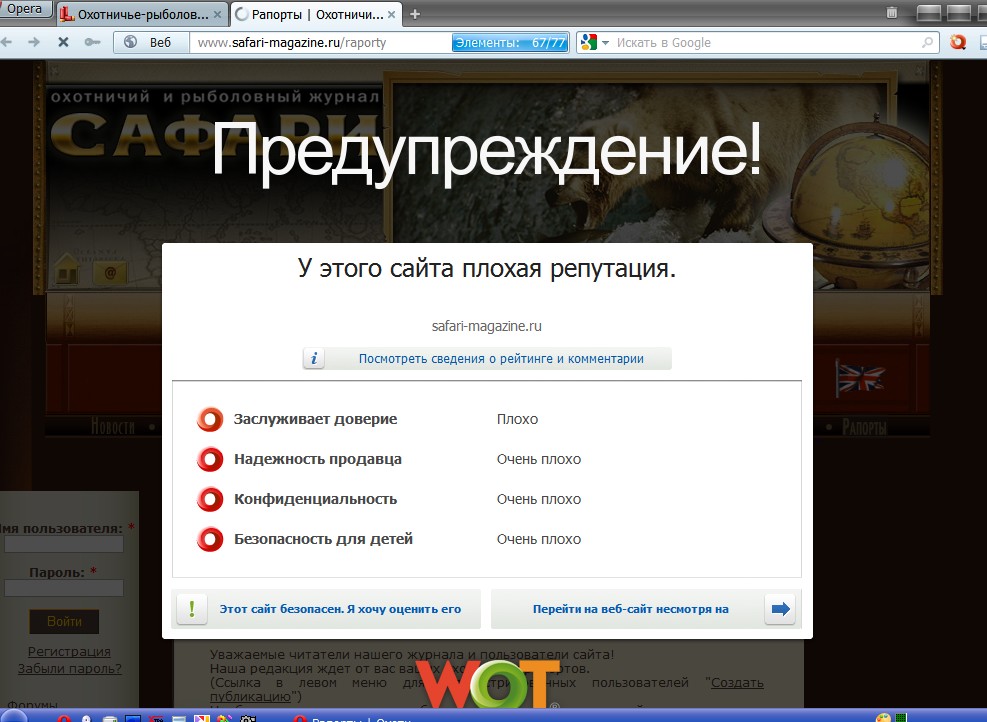Click 'Этот сайт безопасен' rate button
987x722 pixels.
328,609
